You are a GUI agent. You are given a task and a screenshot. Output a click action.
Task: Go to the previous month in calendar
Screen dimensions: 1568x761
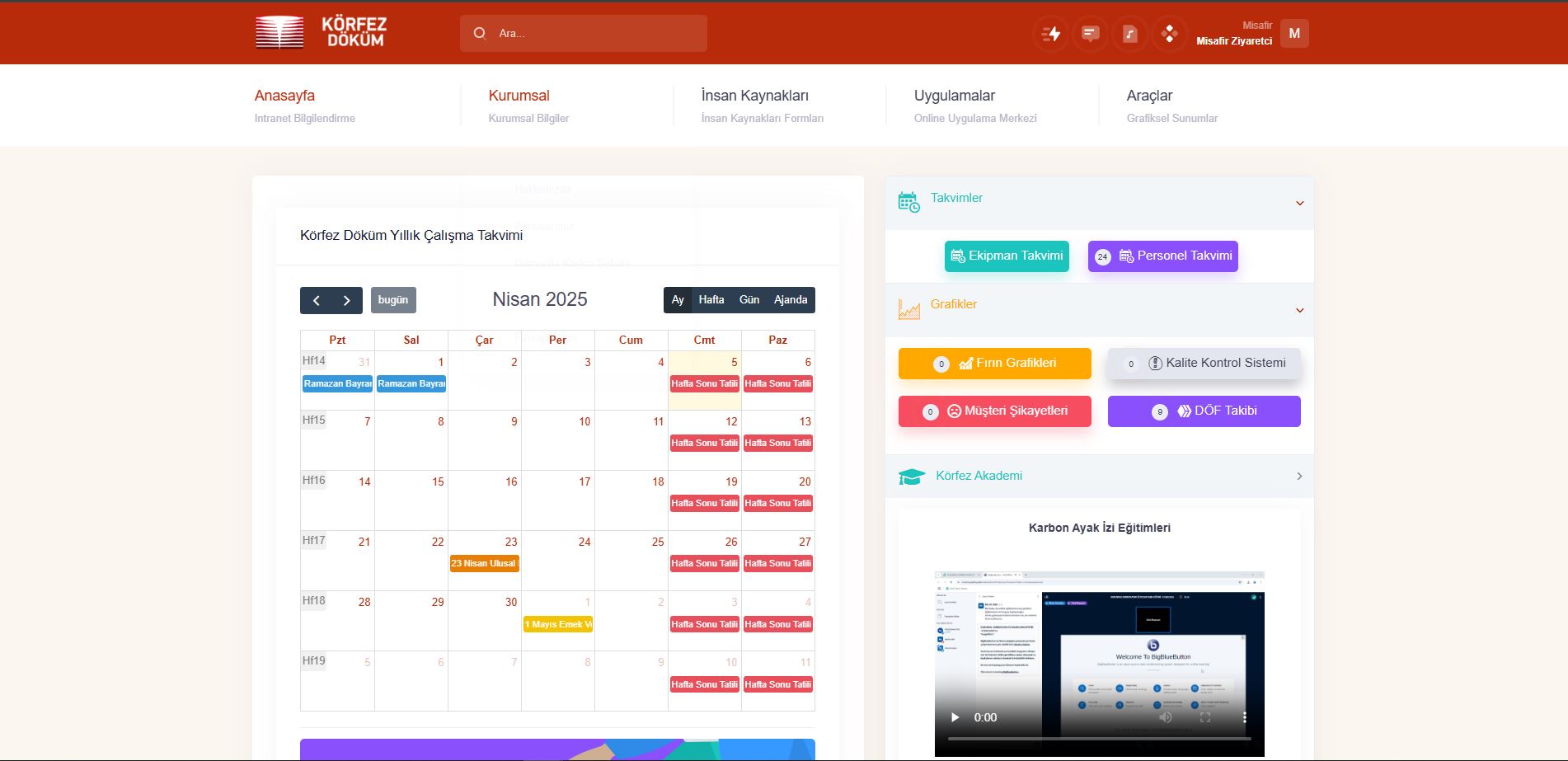click(x=316, y=301)
